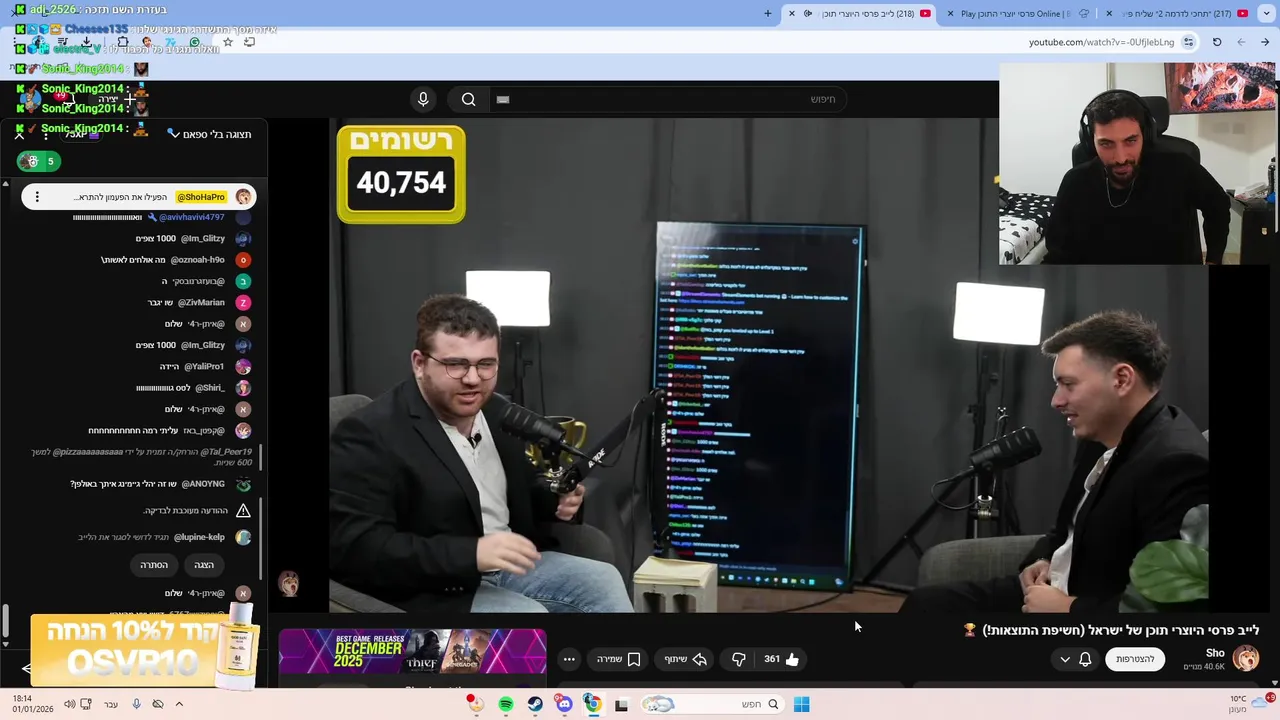1280x720 pixels.
Task: Click the system tray microphone icon
Action: pos(136,704)
